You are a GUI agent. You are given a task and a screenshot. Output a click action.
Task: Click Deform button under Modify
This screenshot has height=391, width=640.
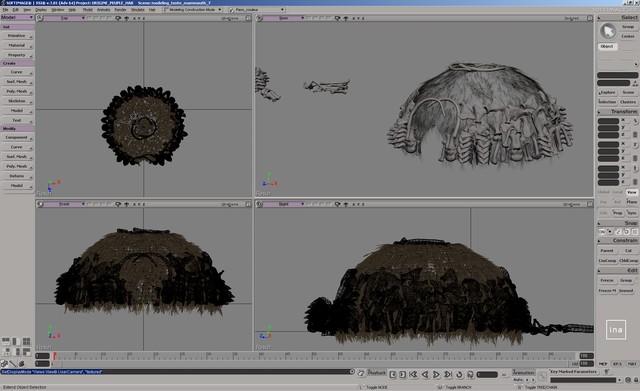point(17,176)
